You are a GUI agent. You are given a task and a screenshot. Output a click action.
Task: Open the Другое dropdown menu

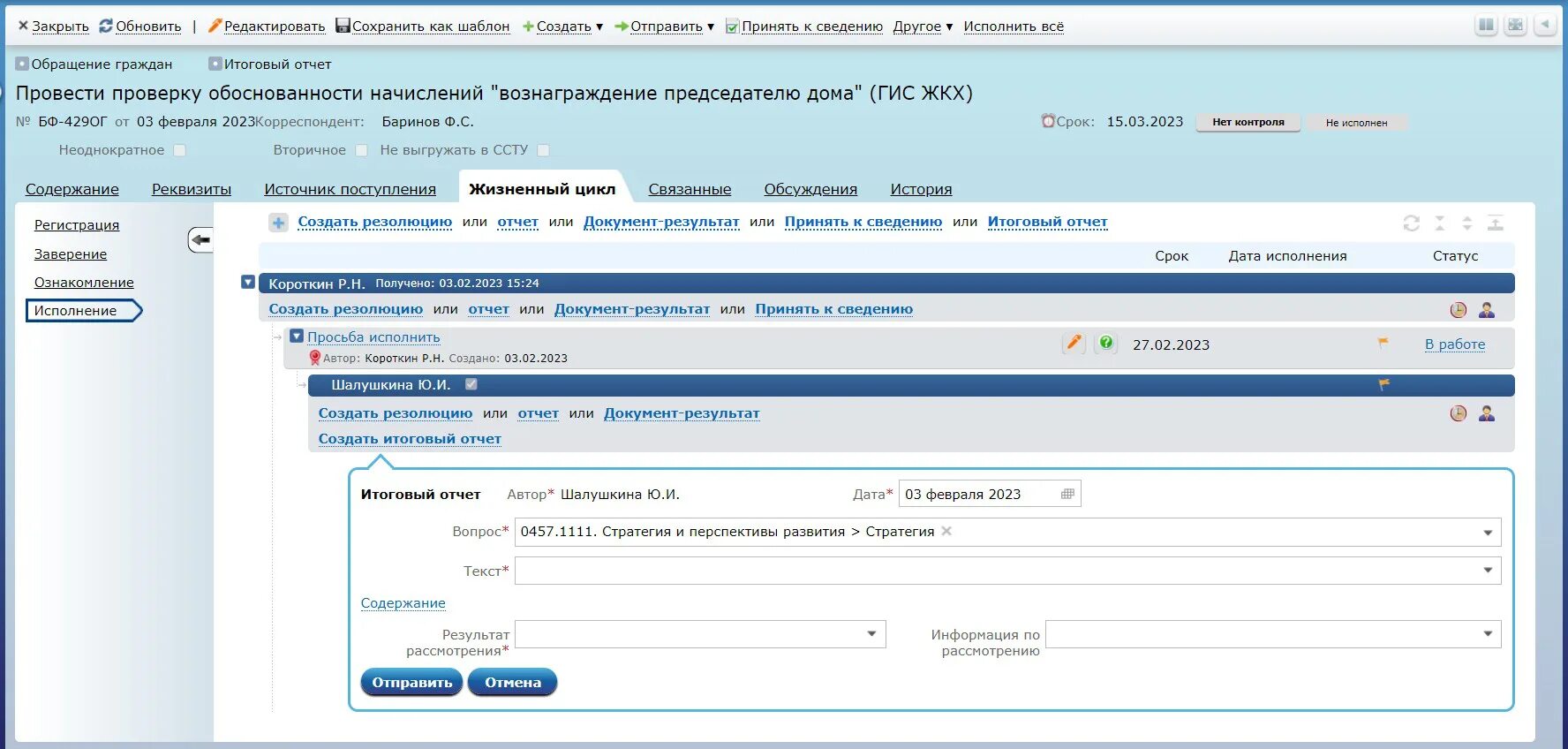tap(923, 26)
